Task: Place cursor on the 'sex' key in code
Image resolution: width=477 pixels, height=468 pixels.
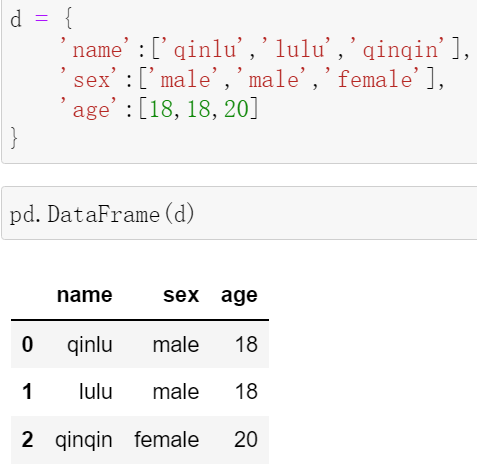Action: point(88,79)
